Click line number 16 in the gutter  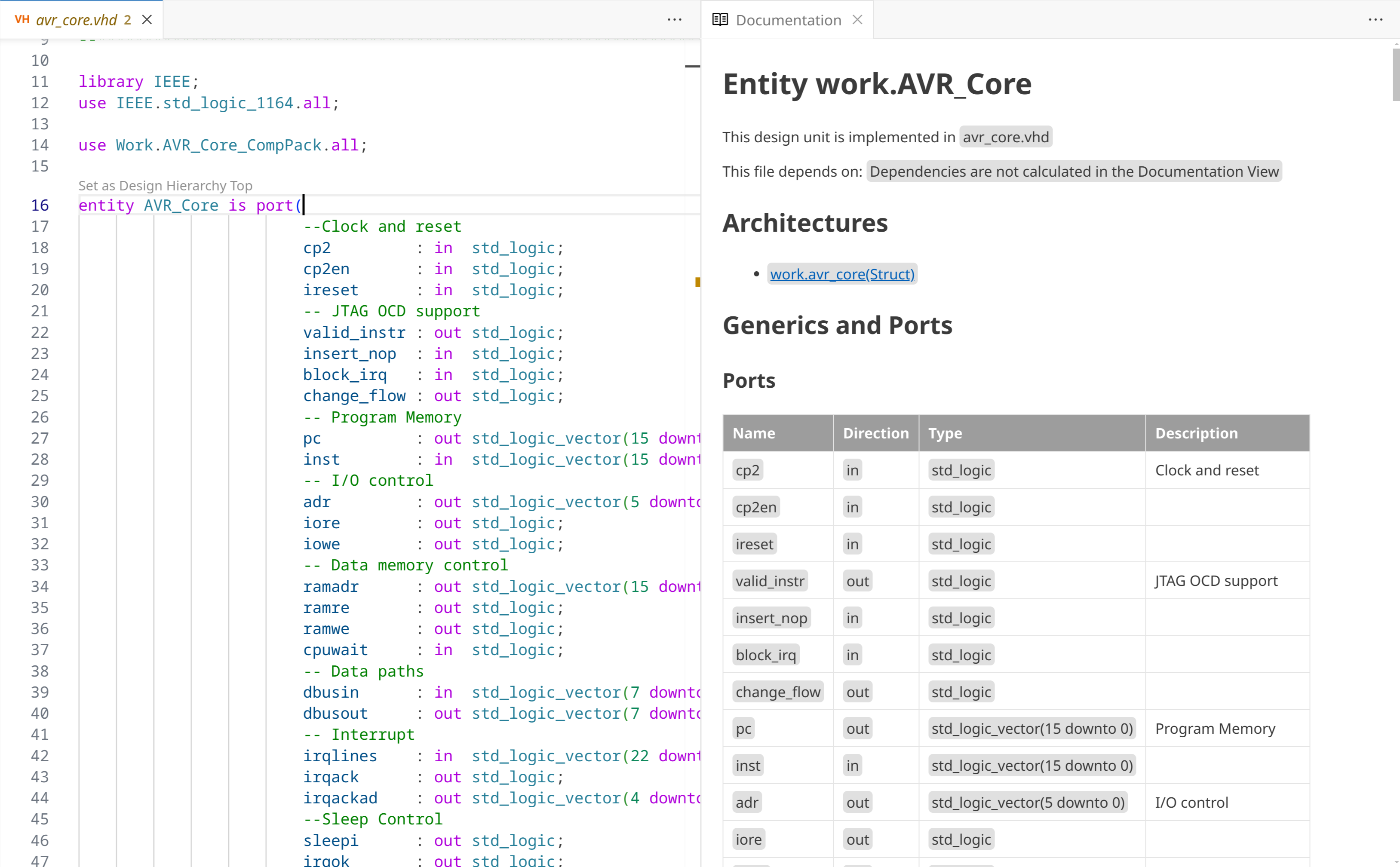tap(40, 205)
